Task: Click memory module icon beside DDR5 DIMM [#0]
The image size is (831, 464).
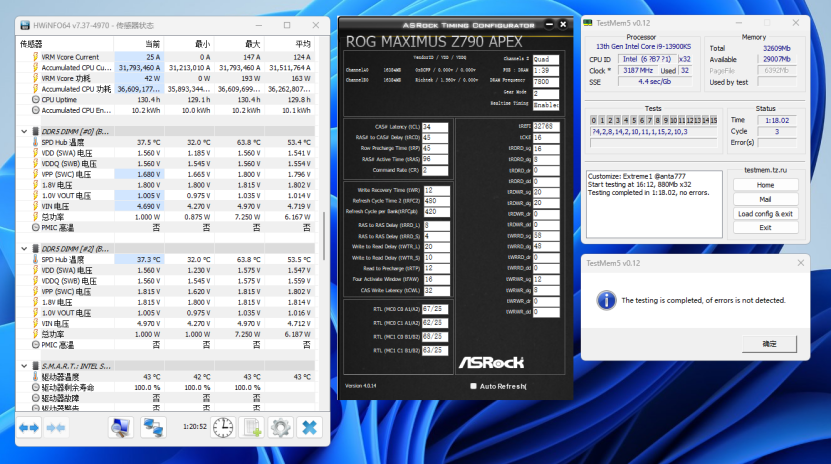Action: (36, 131)
